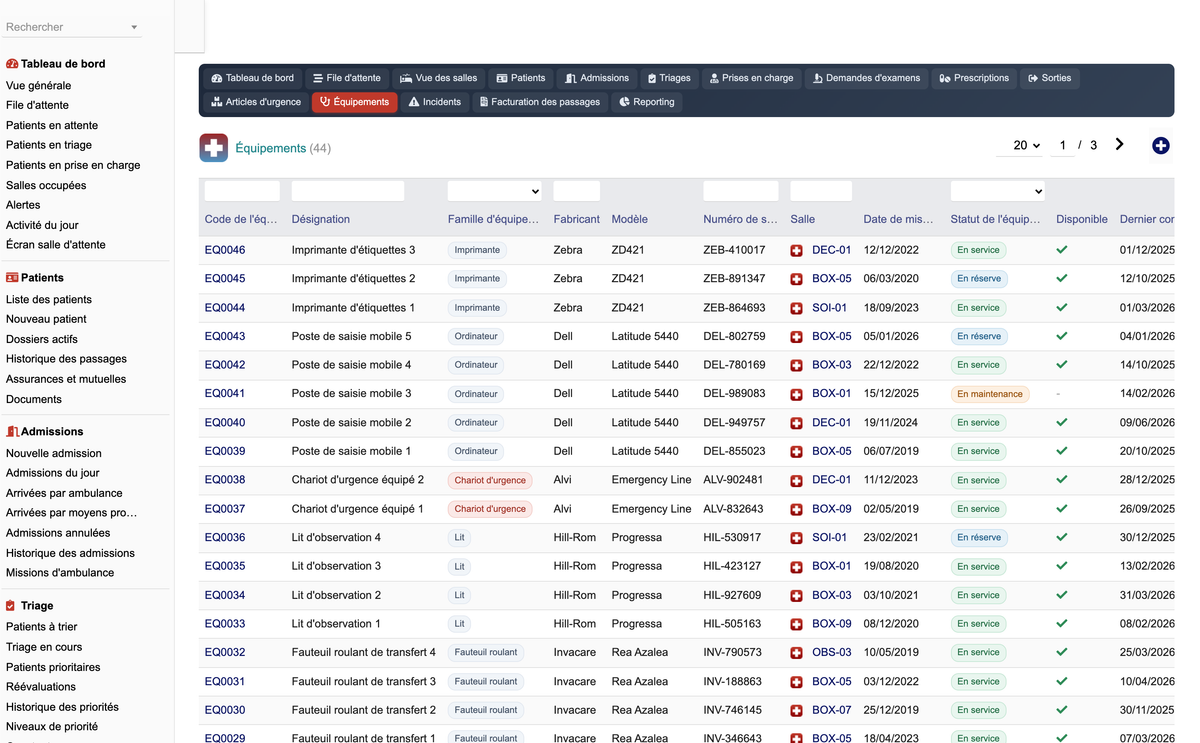Open the Incidents tab
The height and width of the screenshot is (743, 1200).
[435, 102]
